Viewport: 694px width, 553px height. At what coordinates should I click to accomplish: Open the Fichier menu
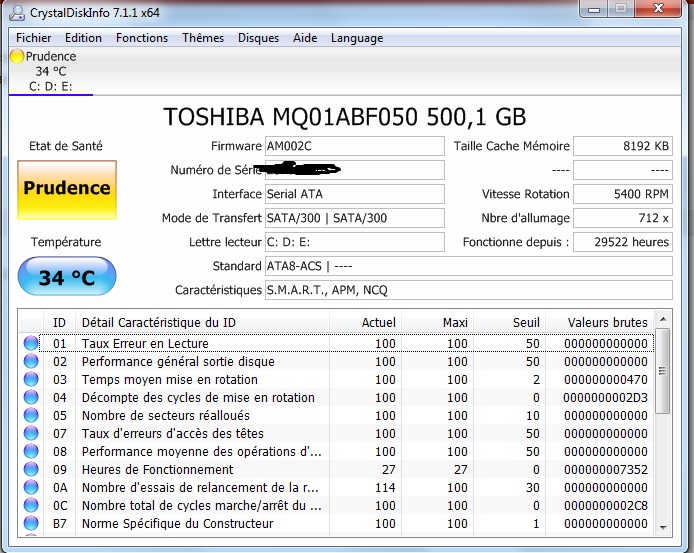(33, 38)
